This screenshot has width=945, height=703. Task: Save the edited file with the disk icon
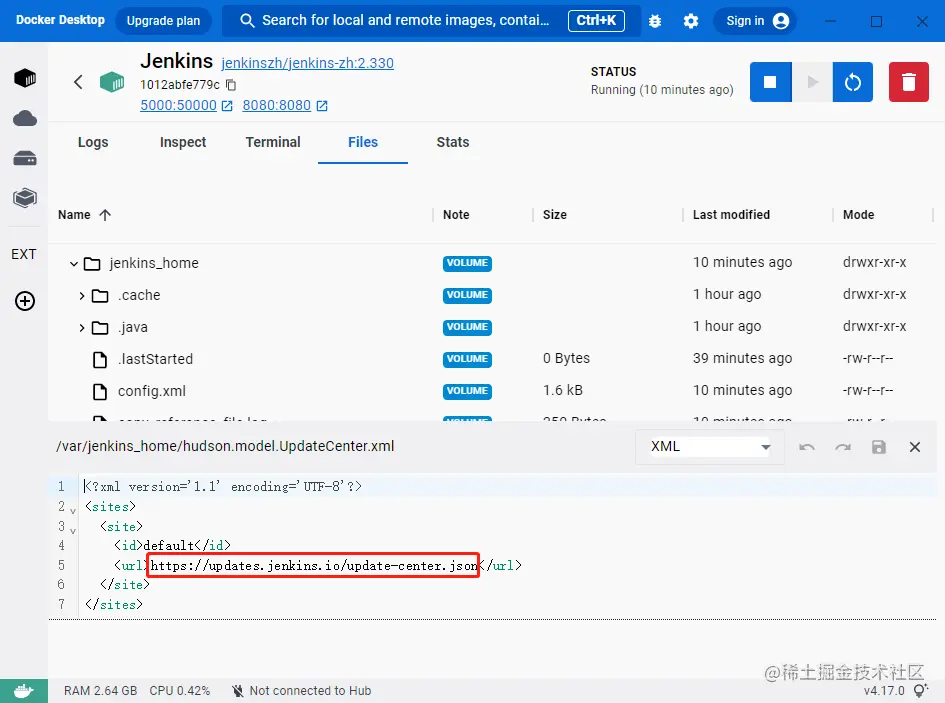(879, 447)
